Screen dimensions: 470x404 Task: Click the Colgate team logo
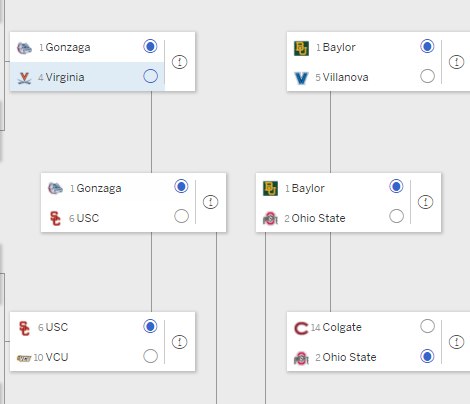click(x=301, y=328)
